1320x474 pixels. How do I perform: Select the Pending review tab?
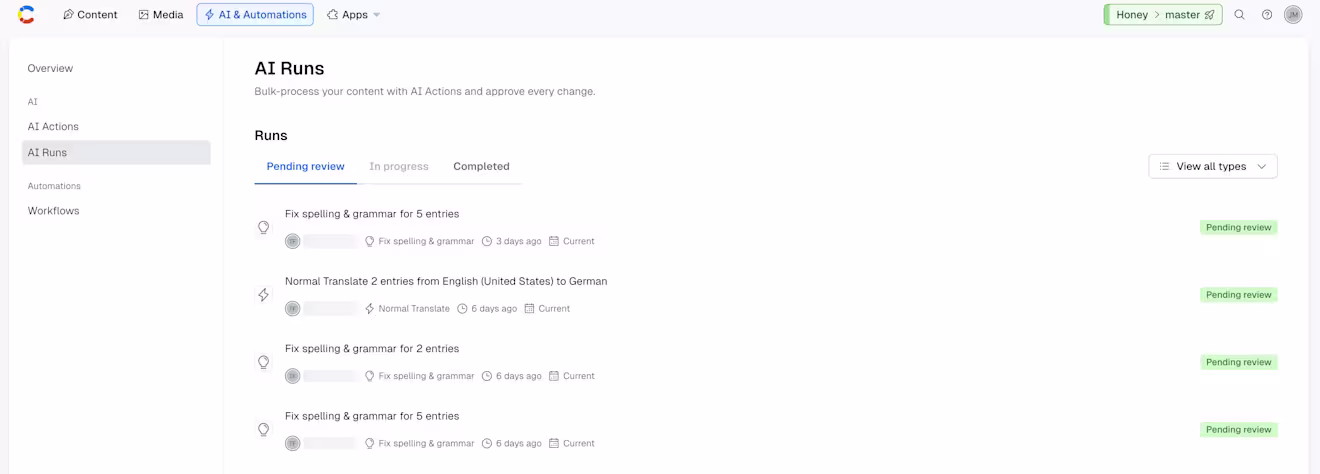[305, 166]
